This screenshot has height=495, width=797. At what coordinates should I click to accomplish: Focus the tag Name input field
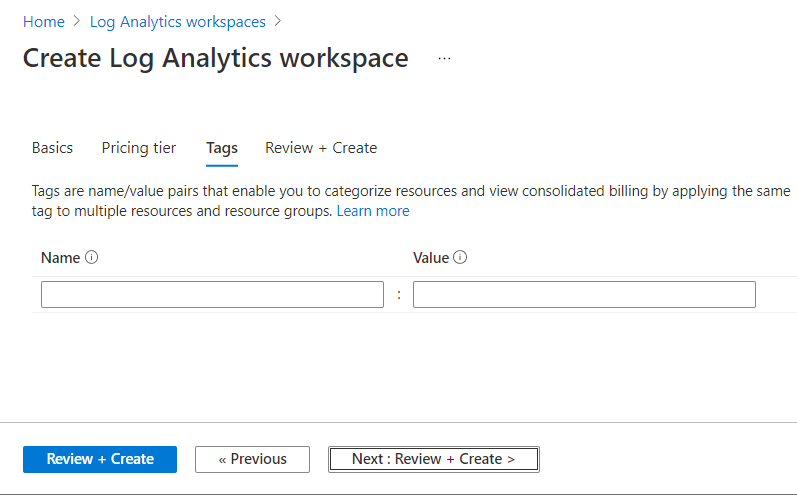tap(212, 294)
